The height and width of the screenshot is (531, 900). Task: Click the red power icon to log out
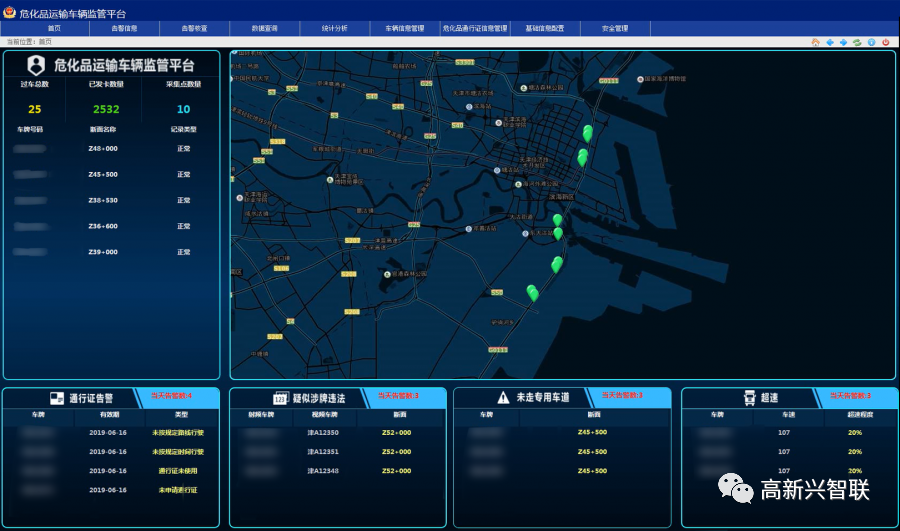(885, 42)
